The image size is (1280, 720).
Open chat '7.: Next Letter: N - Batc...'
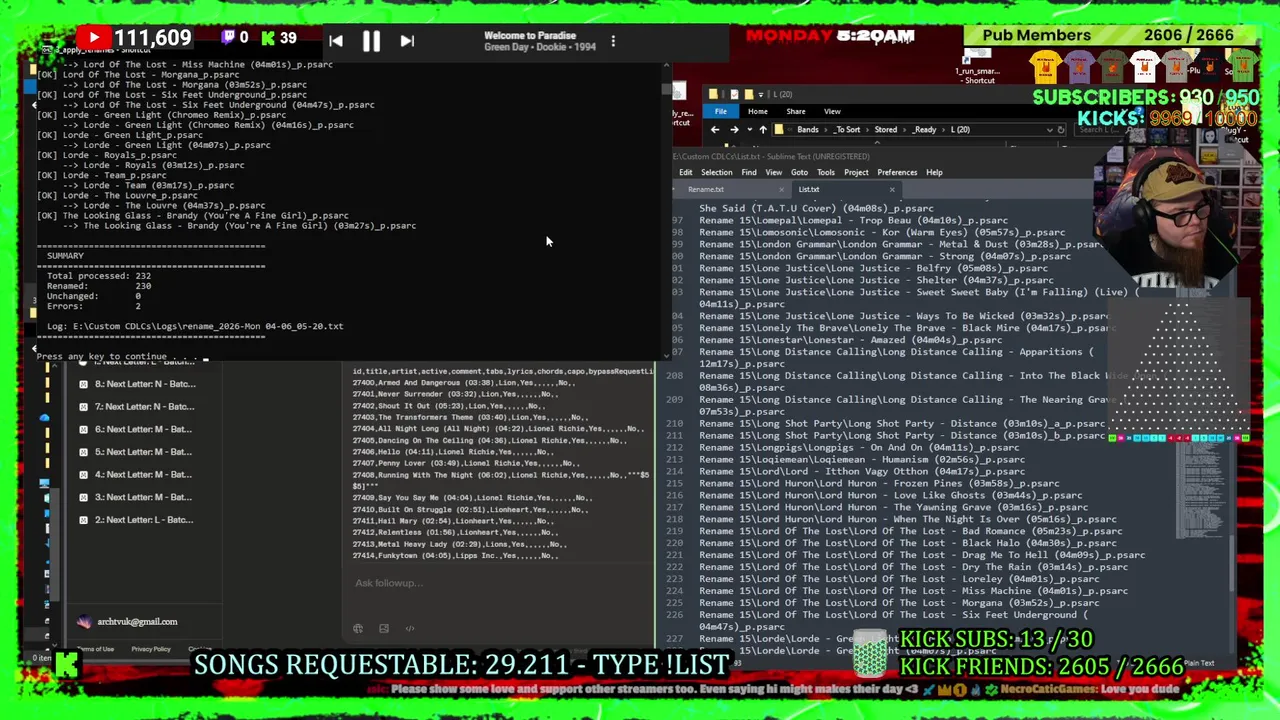tap(144, 407)
